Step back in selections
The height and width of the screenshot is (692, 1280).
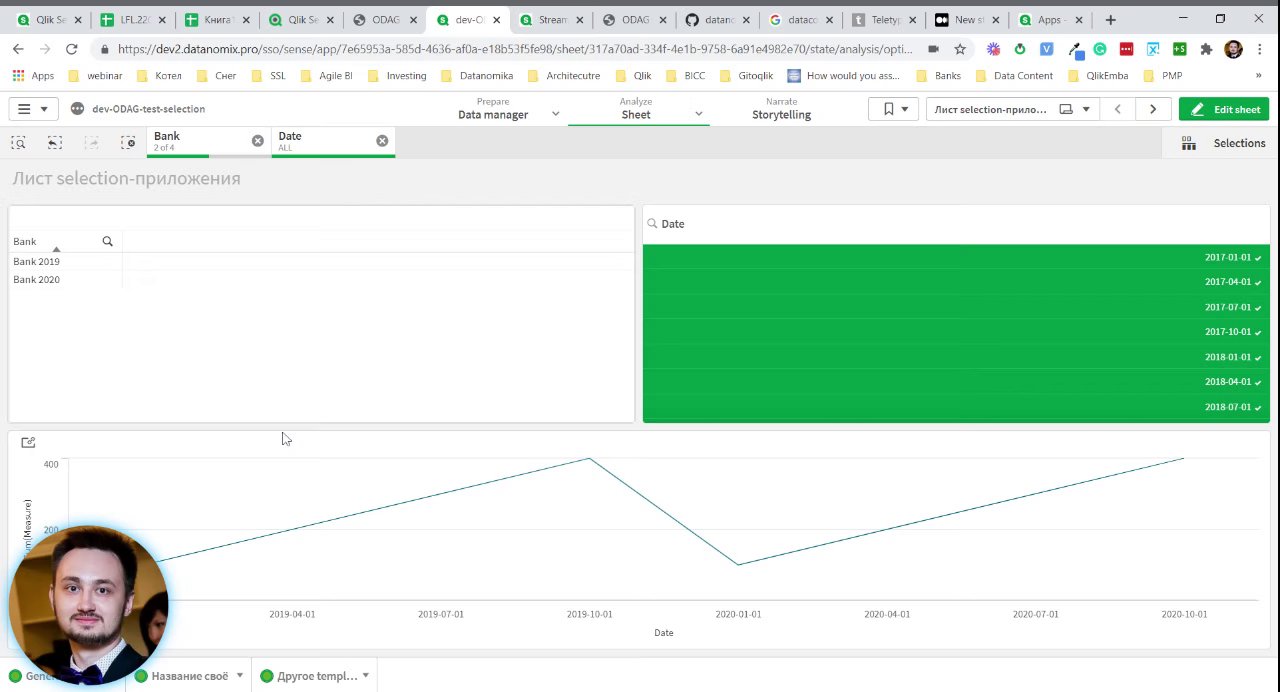[55, 143]
